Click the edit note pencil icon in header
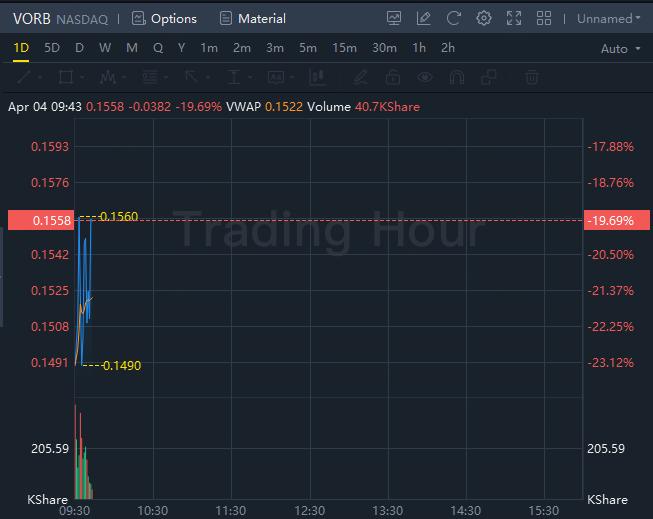This screenshot has width=653, height=519. [x=424, y=18]
